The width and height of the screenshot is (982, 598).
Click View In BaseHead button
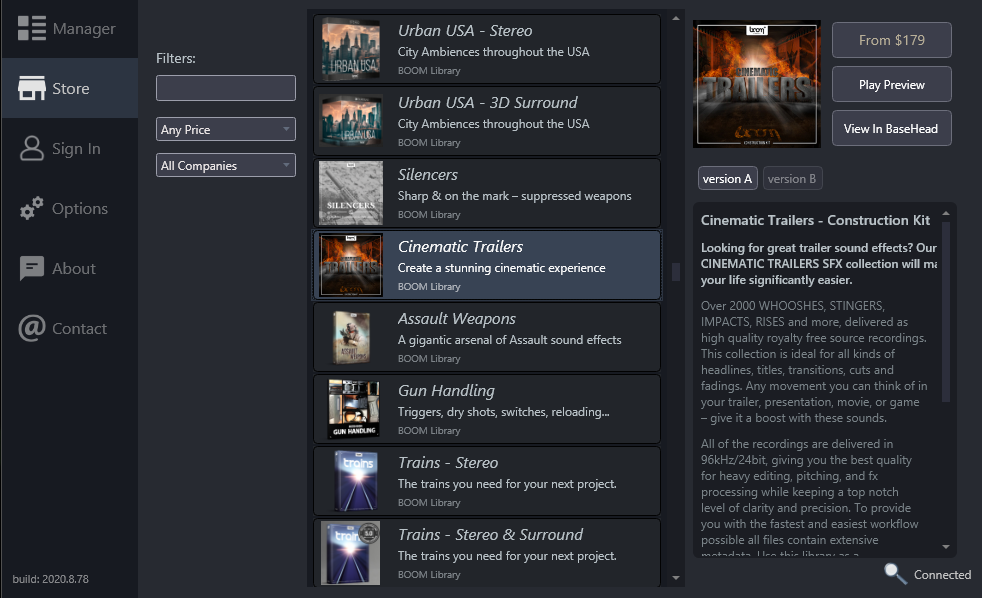tap(891, 128)
